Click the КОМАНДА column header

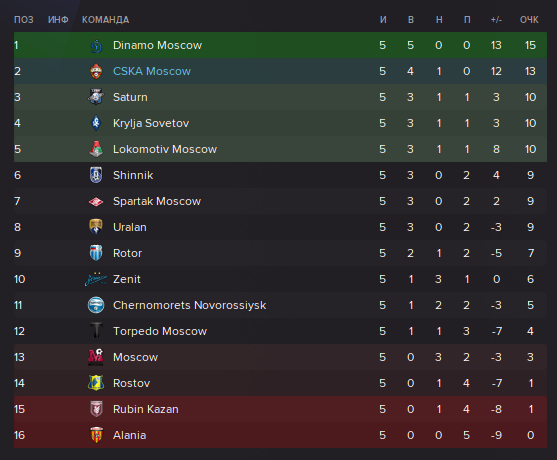tap(106, 20)
